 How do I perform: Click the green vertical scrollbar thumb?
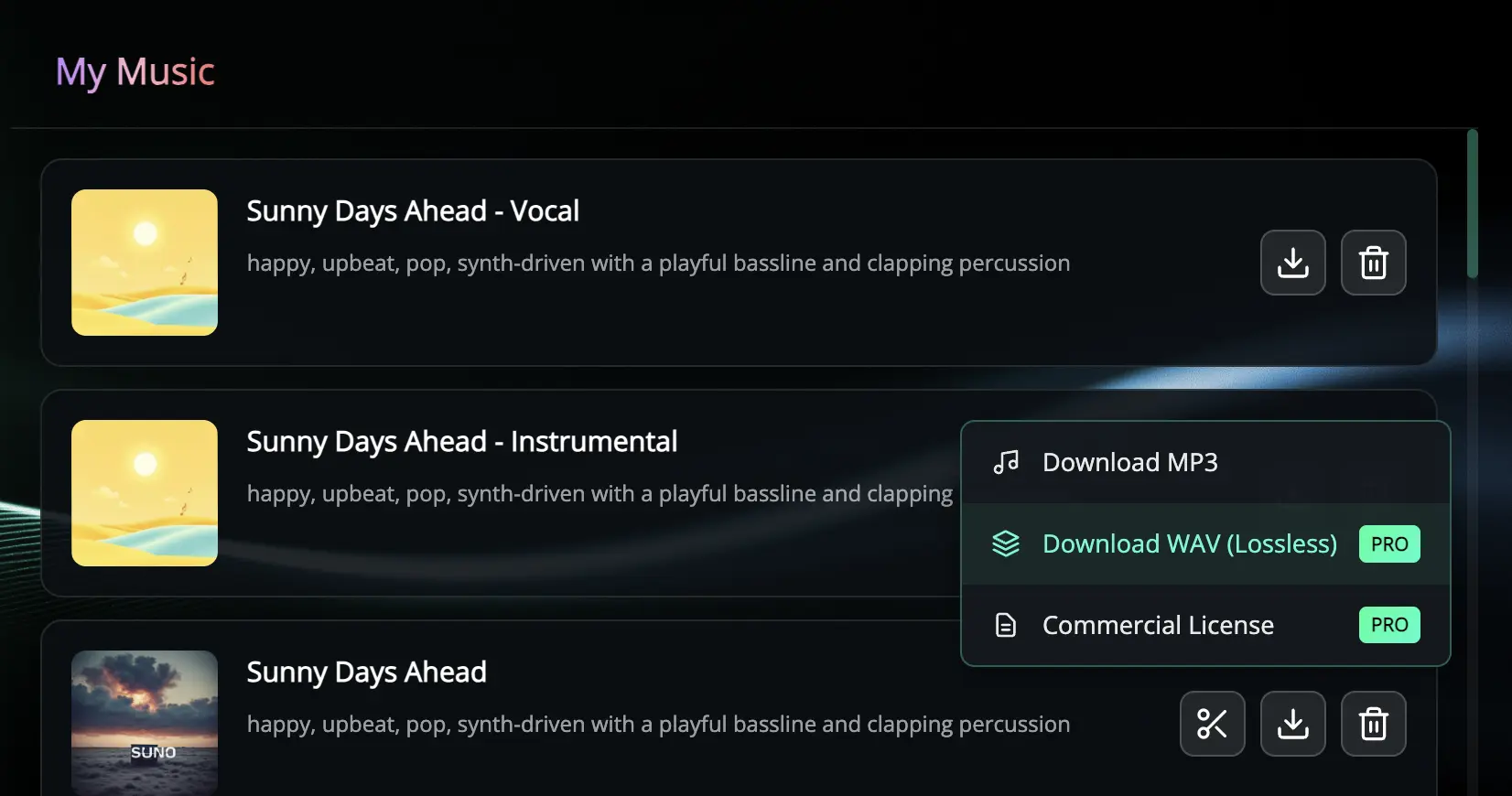[x=1472, y=203]
